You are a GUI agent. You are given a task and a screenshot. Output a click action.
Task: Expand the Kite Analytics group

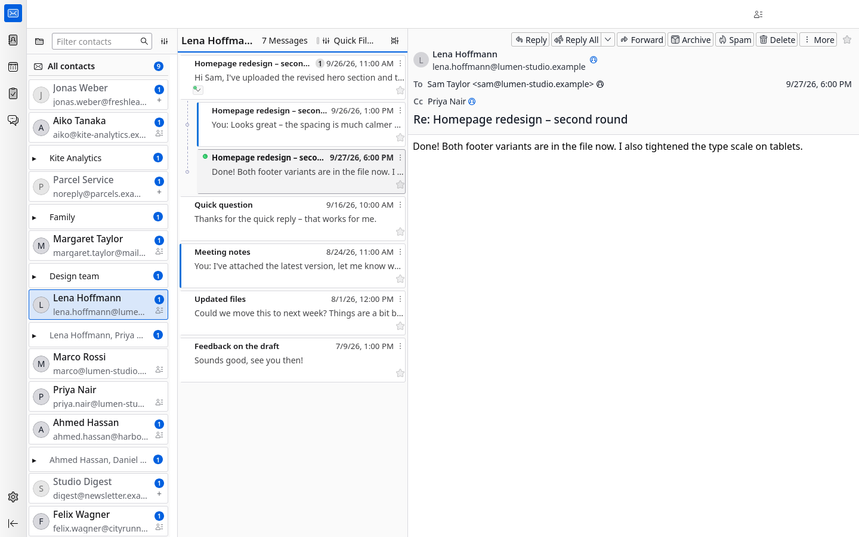(x=34, y=158)
